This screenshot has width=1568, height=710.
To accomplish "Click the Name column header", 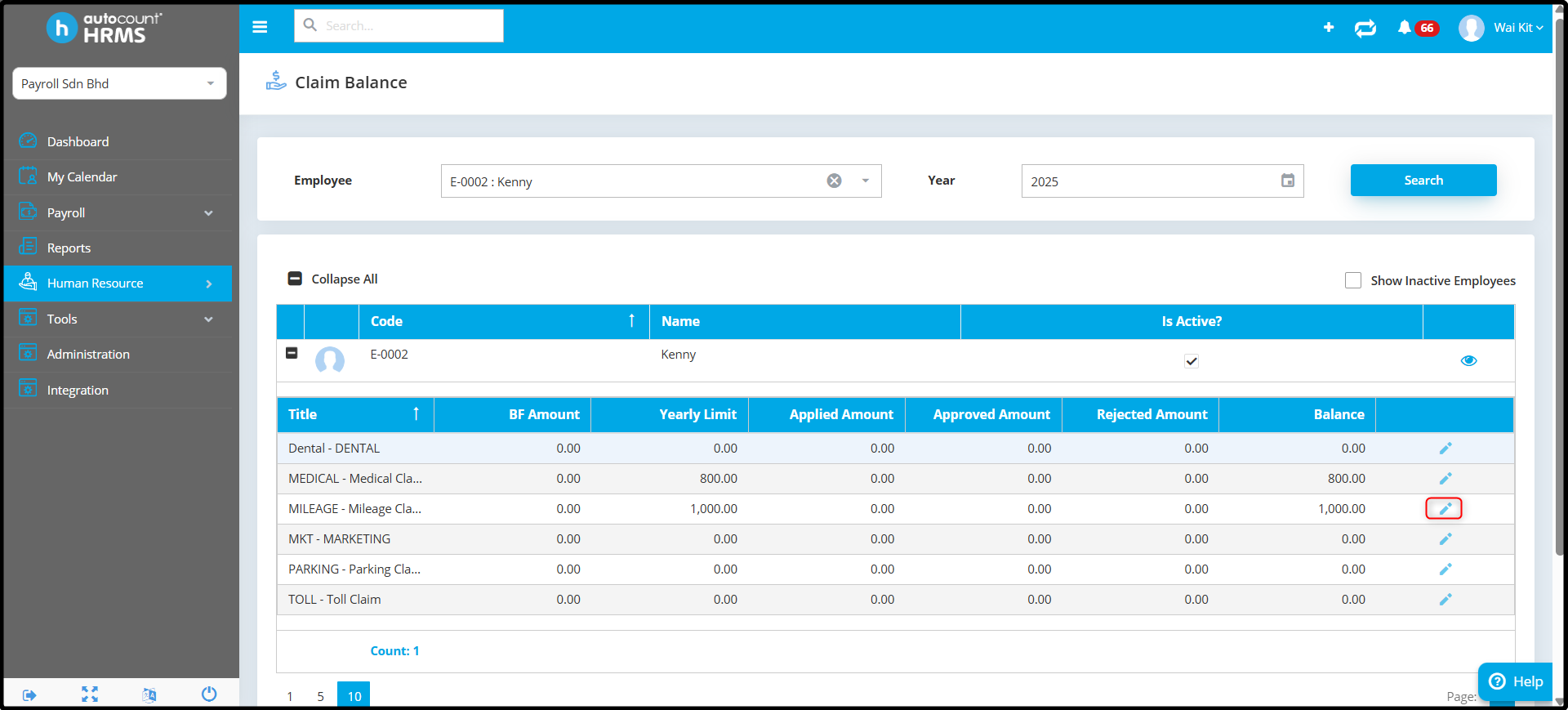I will click(804, 321).
